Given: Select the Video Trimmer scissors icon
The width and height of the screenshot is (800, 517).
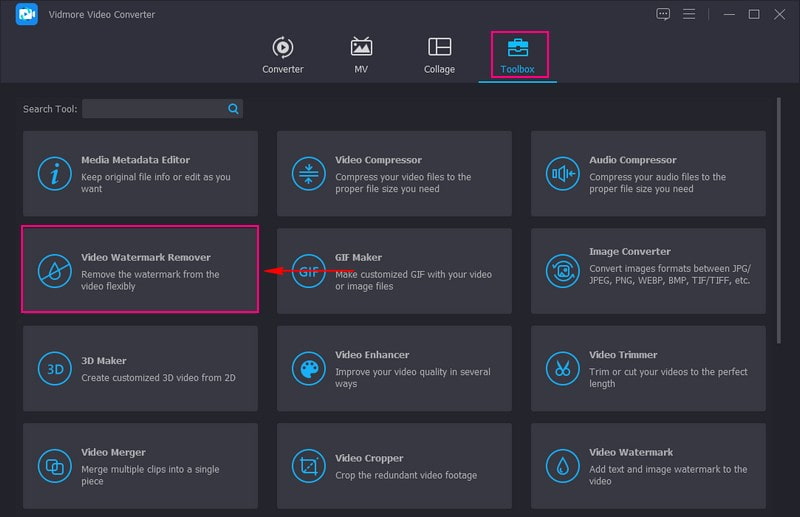Looking at the screenshot, I should pyautogui.click(x=563, y=368).
